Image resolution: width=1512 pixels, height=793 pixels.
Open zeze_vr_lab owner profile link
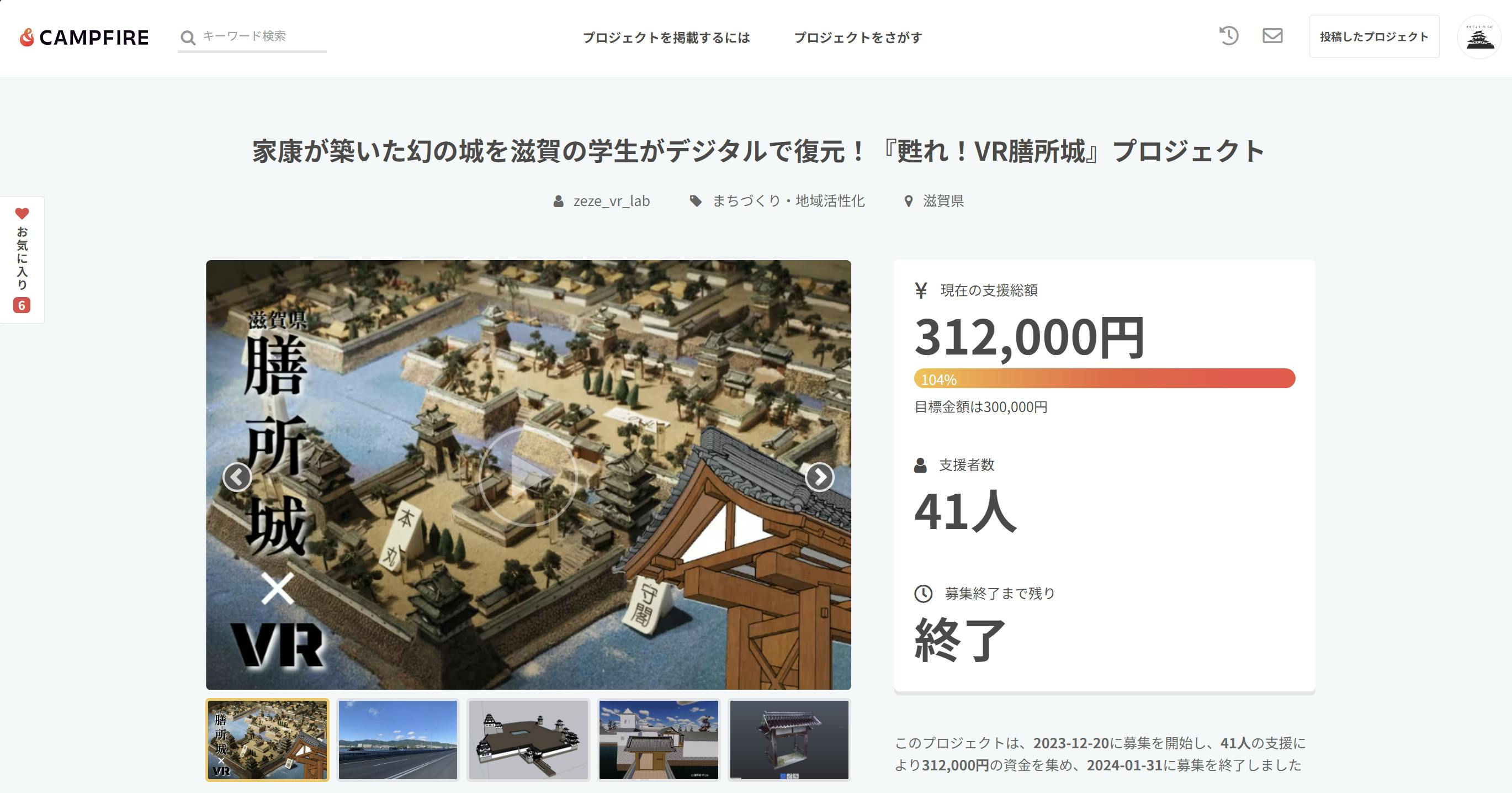[x=611, y=202]
